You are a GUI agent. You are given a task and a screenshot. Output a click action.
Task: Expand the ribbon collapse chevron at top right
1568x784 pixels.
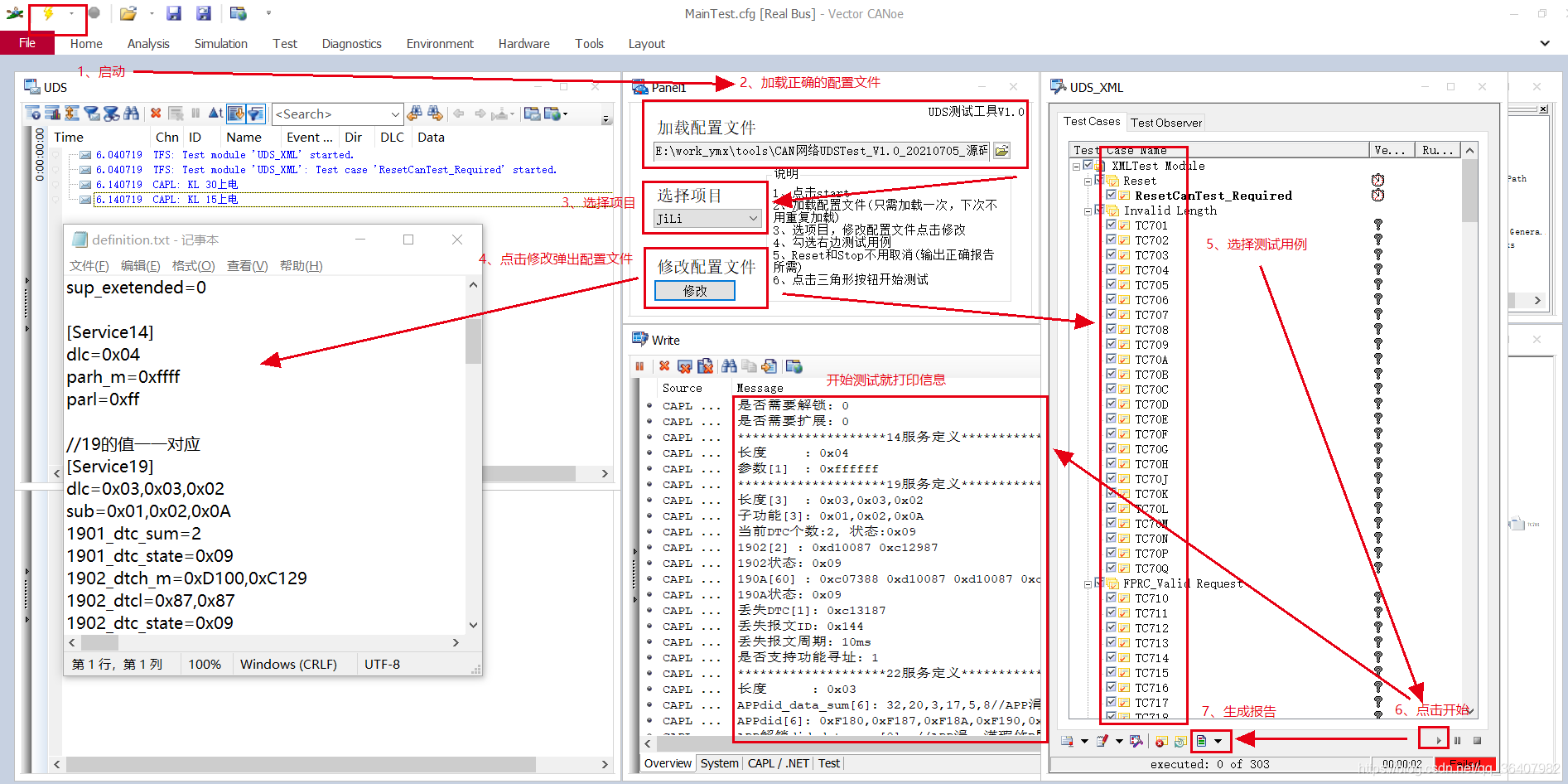pyautogui.click(x=1545, y=43)
